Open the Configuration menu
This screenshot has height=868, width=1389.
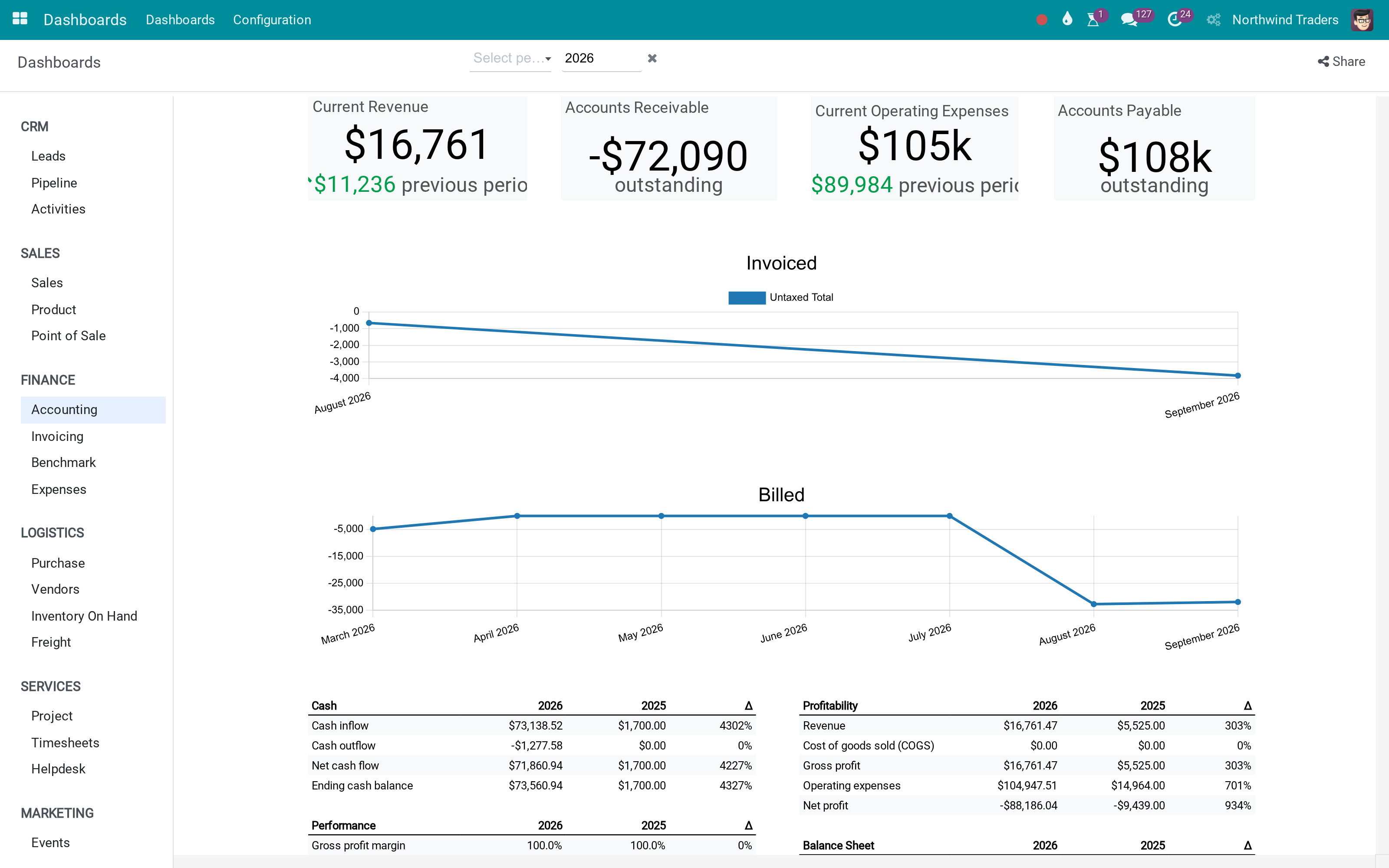272,20
